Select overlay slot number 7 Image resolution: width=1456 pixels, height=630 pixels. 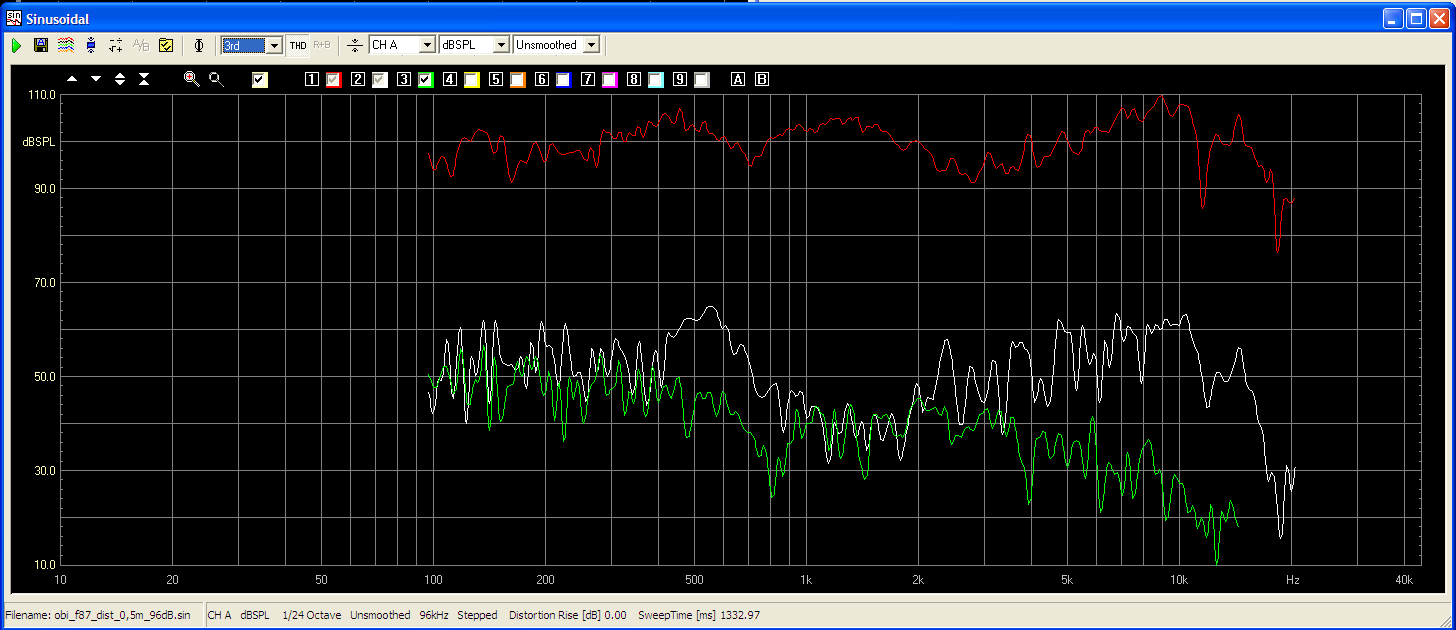tap(588, 79)
